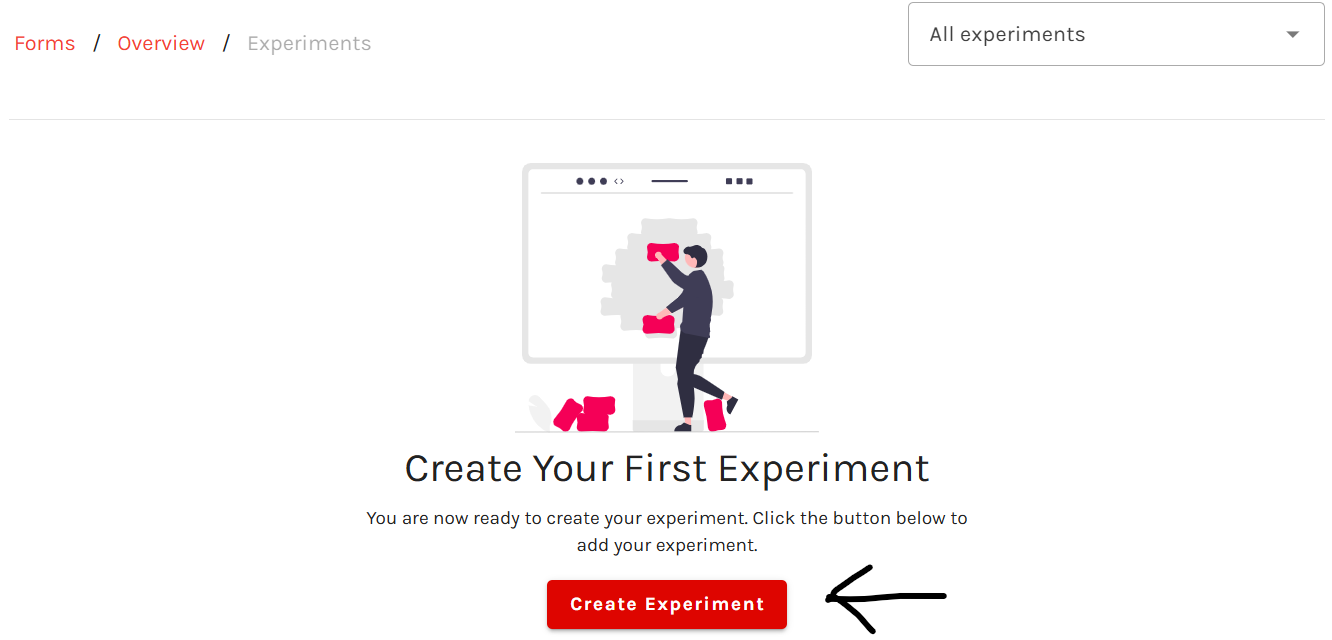The width and height of the screenshot is (1332, 640).
Task: Navigate to Forms via breadcrumb
Action: click(x=44, y=43)
